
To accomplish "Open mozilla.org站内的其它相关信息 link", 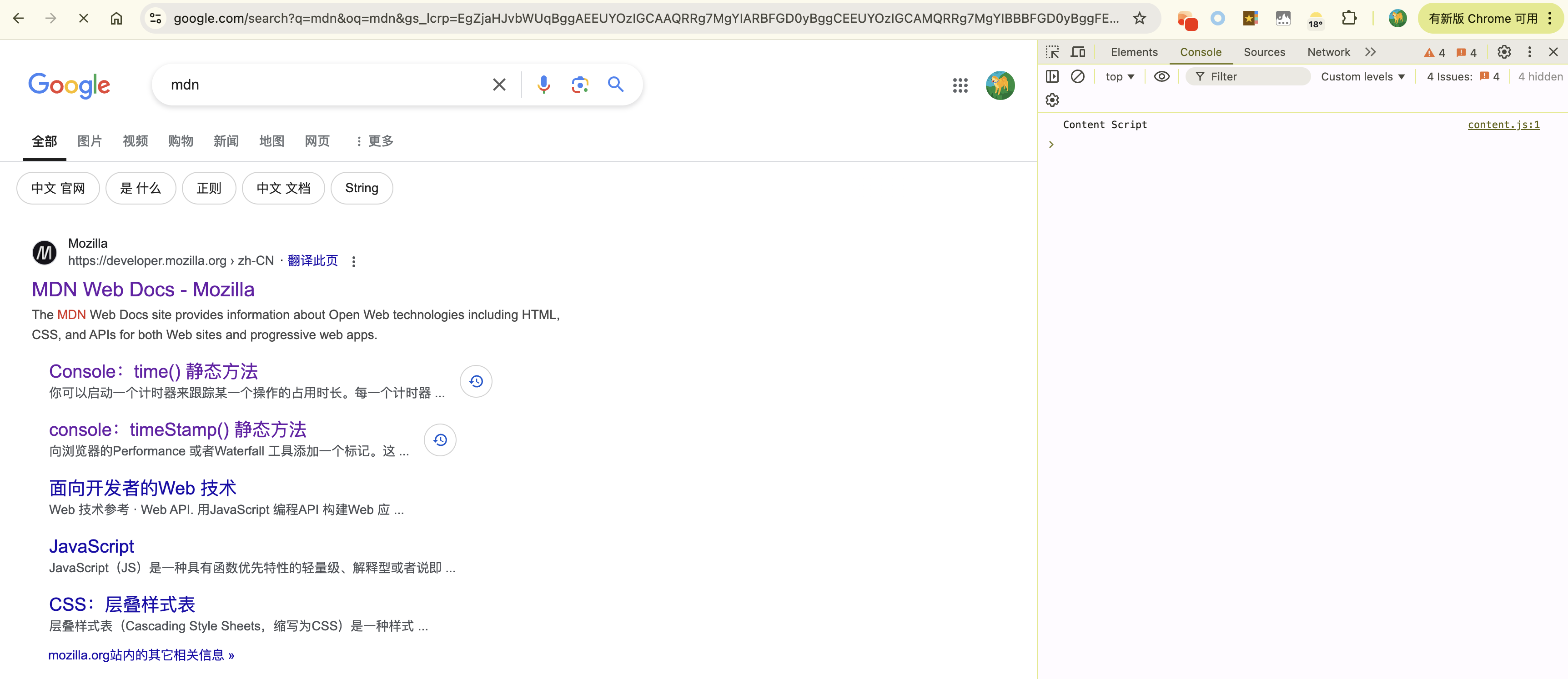I will click(141, 655).
